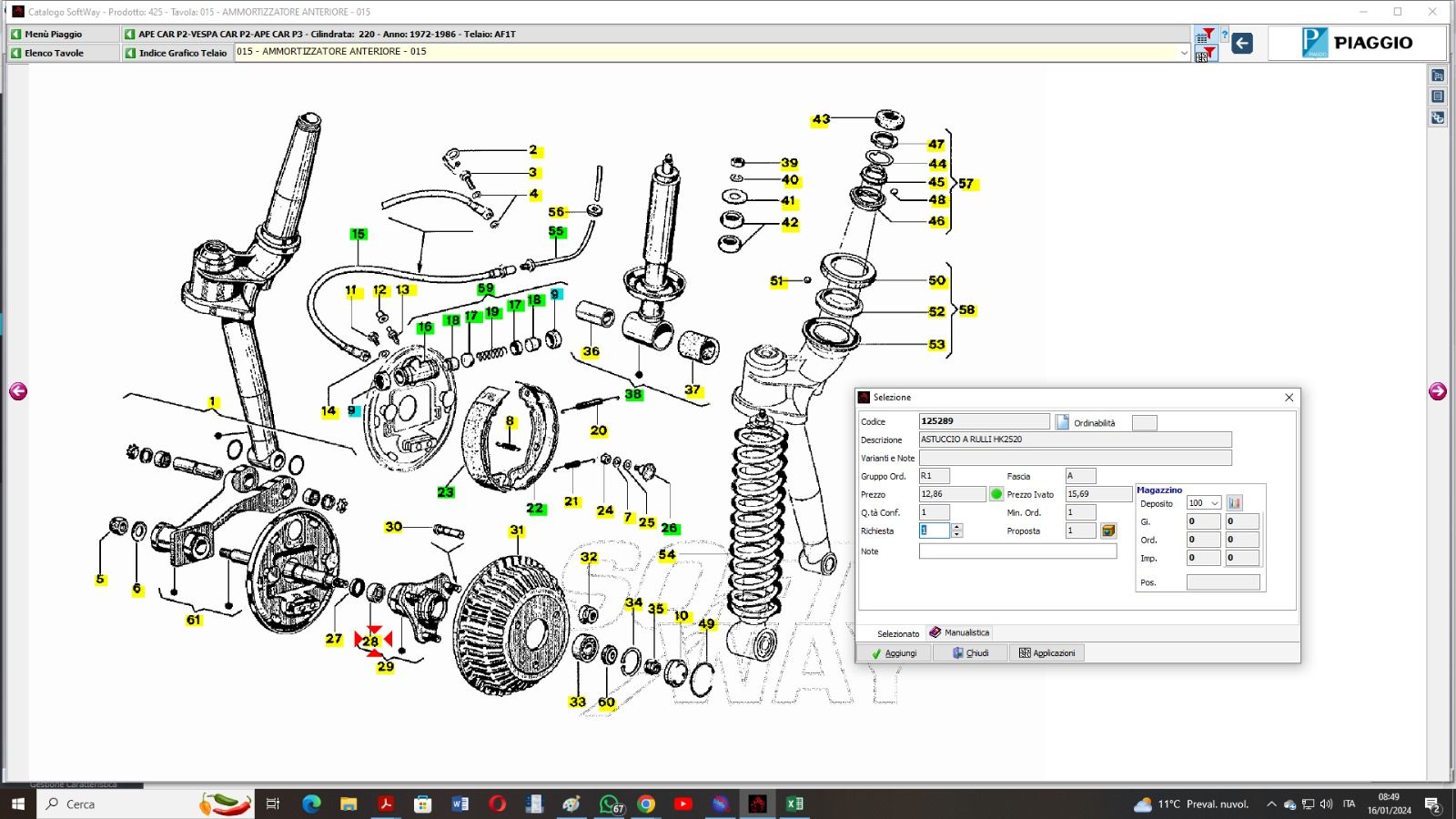Click the document icon beside Codice field
The width and height of the screenshot is (1456, 819).
[x=1062, y=422]
